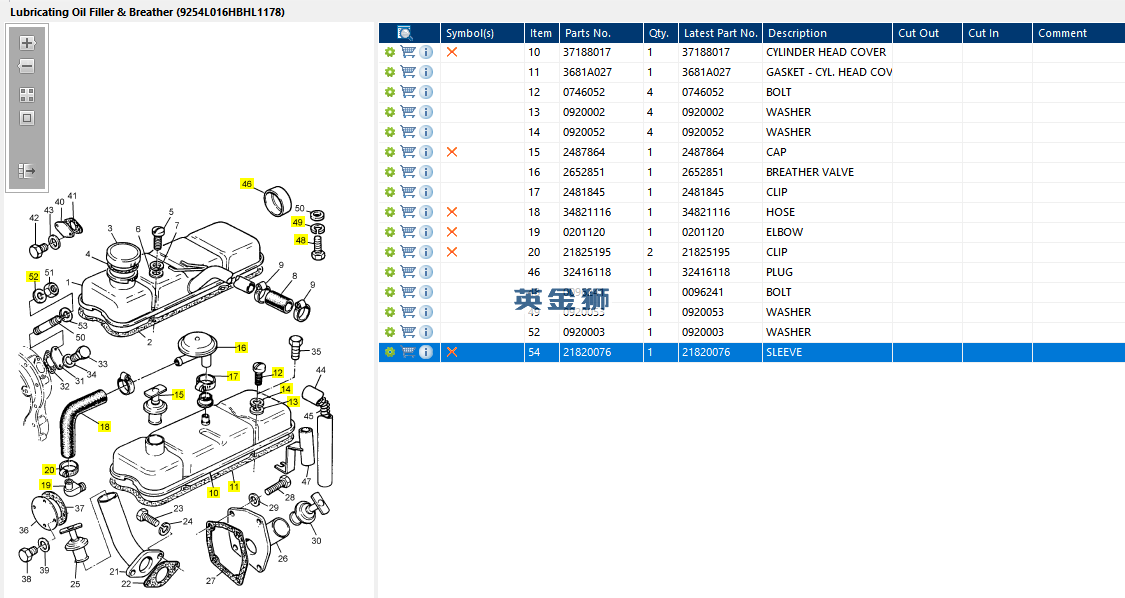This screenshot has height=598, width=1125.
Task: Select item number 46 in the Item column
Action: 535,272
